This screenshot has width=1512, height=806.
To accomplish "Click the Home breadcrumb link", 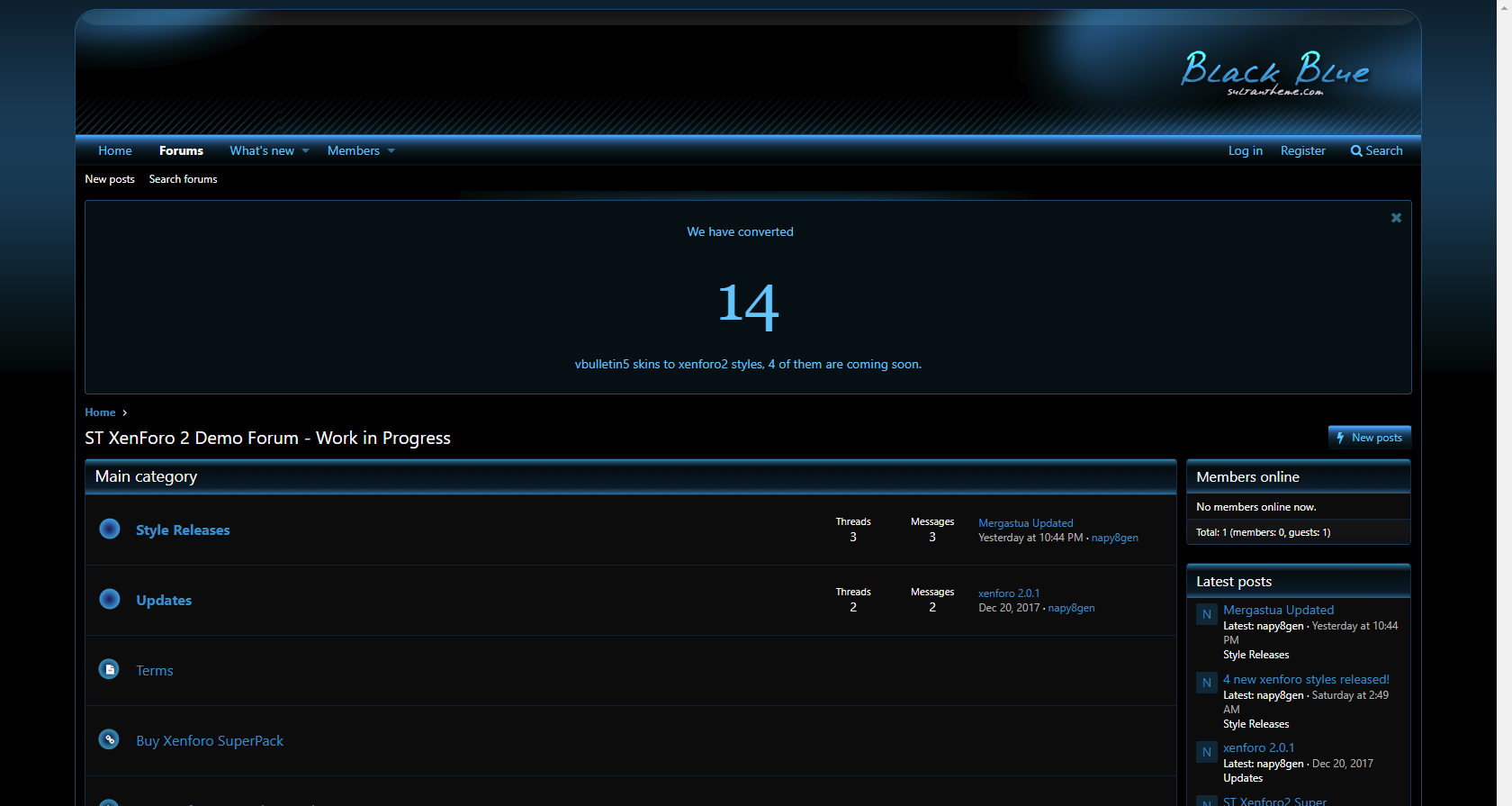I will tap(100, 412).
